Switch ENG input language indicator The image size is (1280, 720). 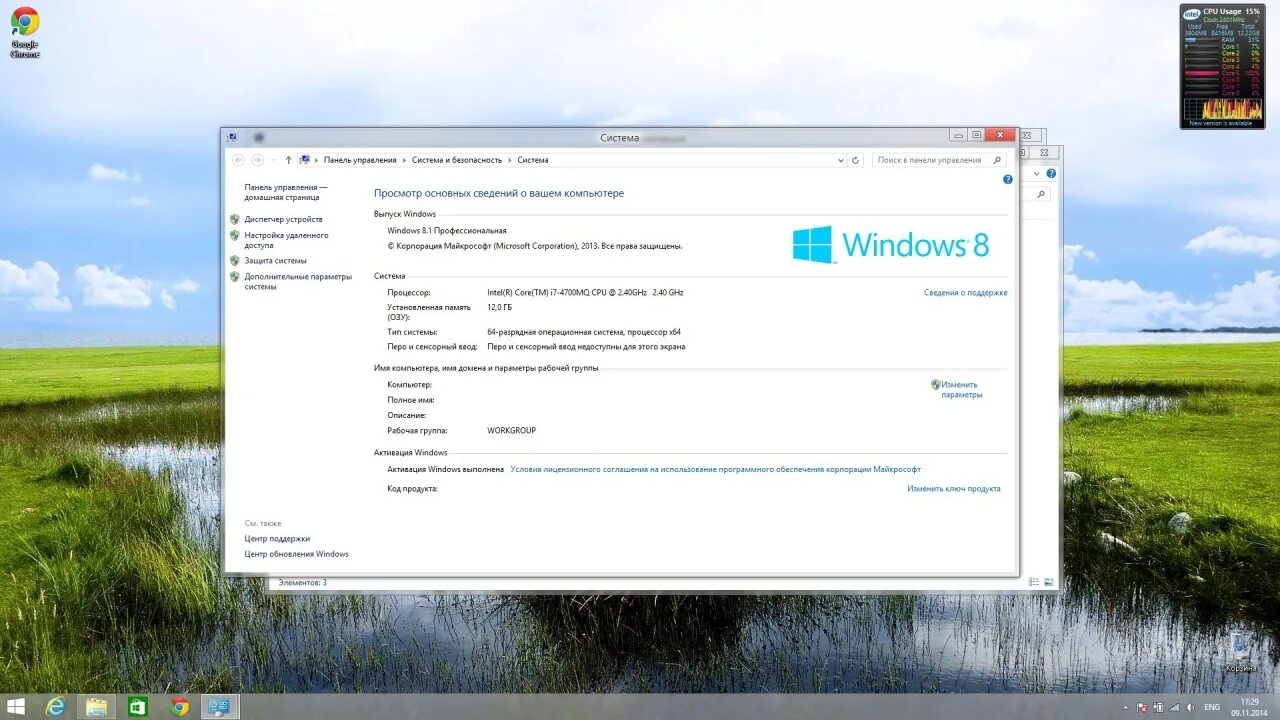1212,707
